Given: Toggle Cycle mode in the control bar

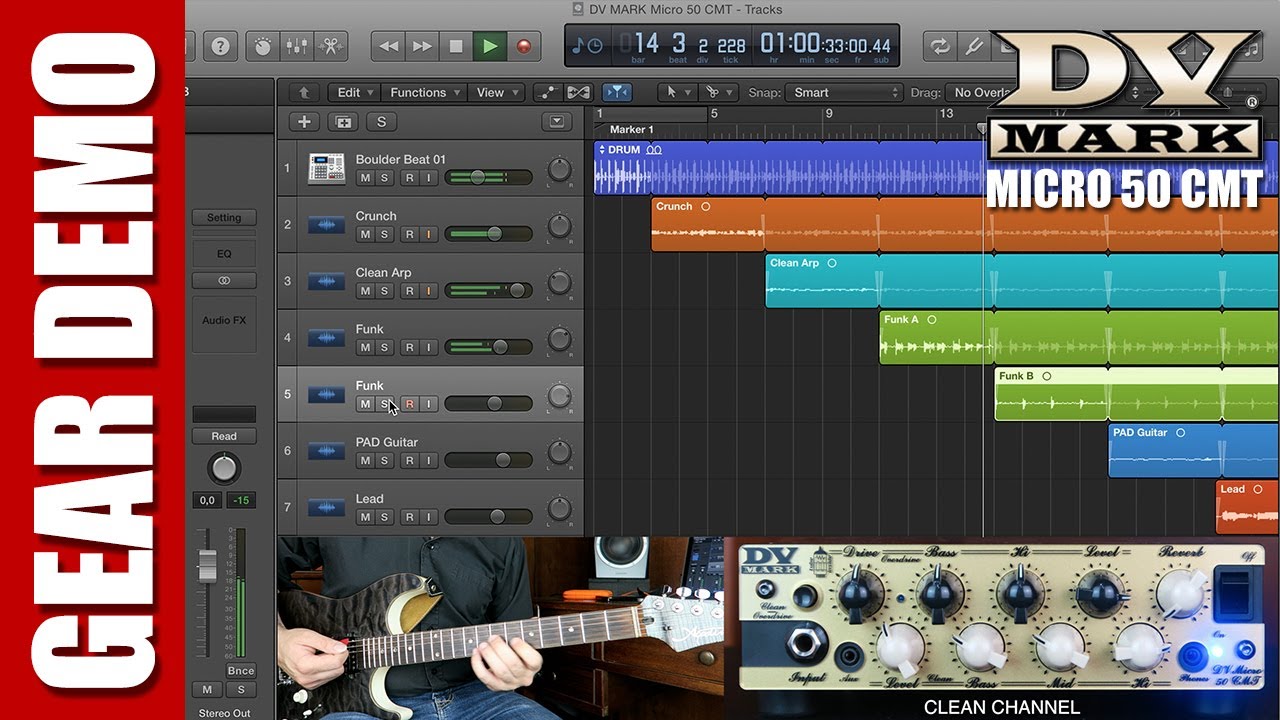Looking at the screenshot, I should pos(940,46).
